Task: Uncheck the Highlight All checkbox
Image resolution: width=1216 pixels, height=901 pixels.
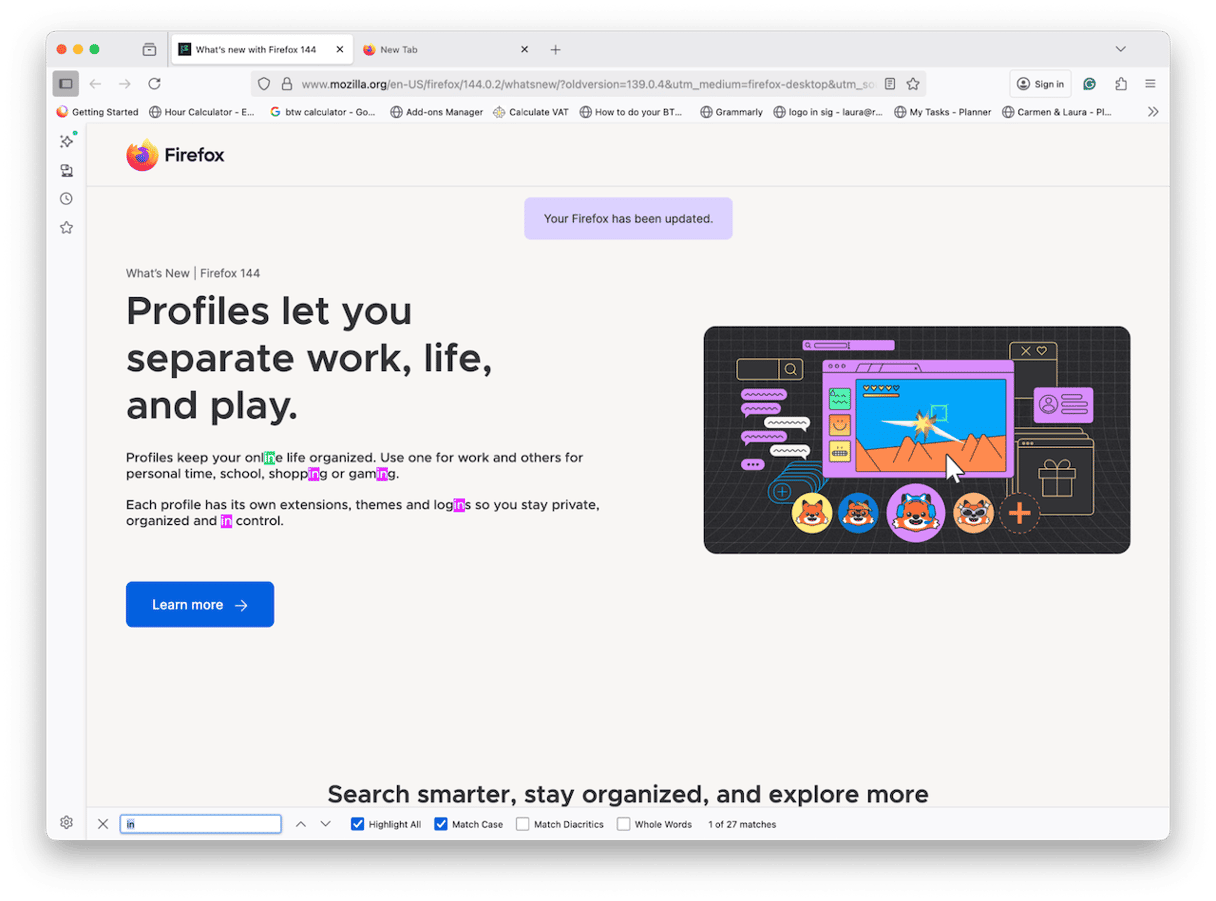Action: 357,824
